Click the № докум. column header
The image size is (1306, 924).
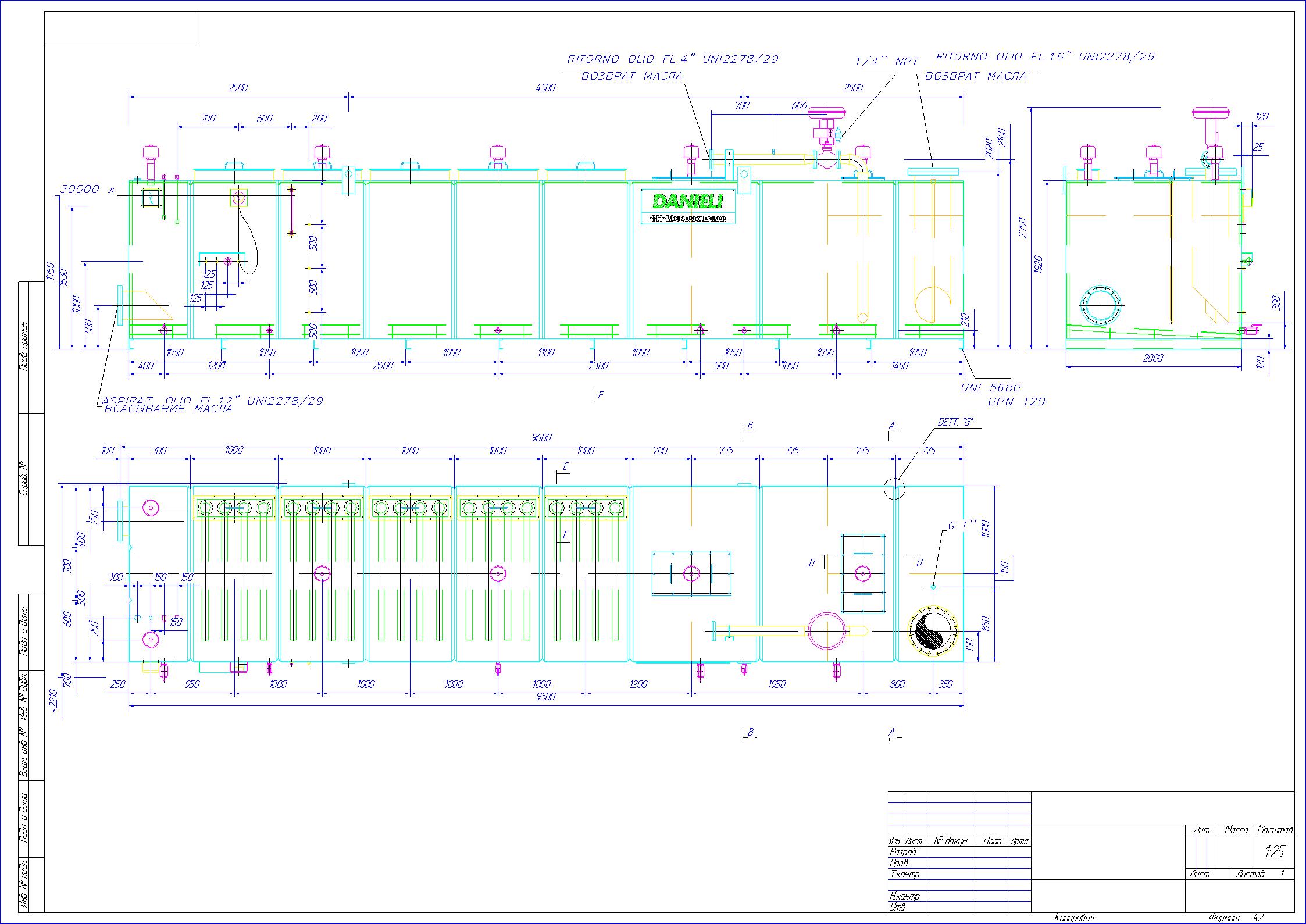click(x=951, y=841)
